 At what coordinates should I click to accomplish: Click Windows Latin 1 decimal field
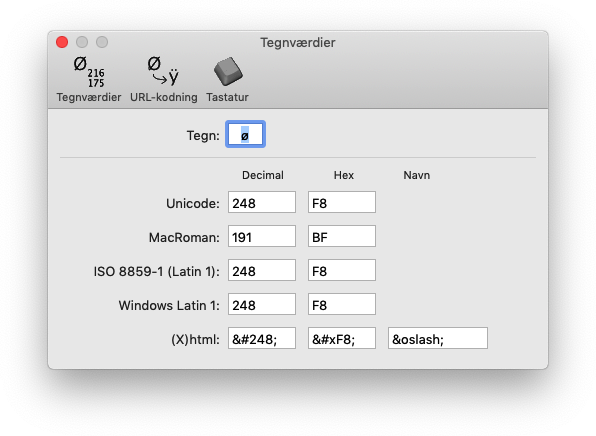coord(262,304)
